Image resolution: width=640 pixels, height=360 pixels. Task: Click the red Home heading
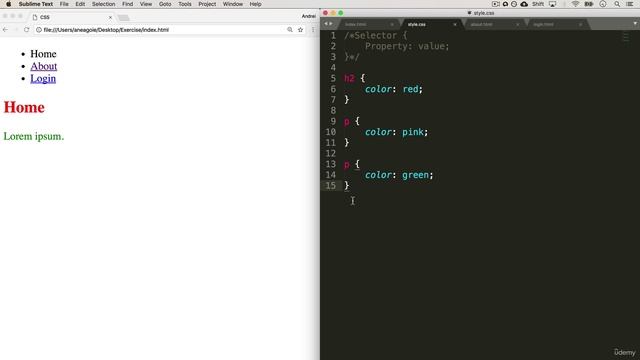pyautogui.click(x=24, y=107)
